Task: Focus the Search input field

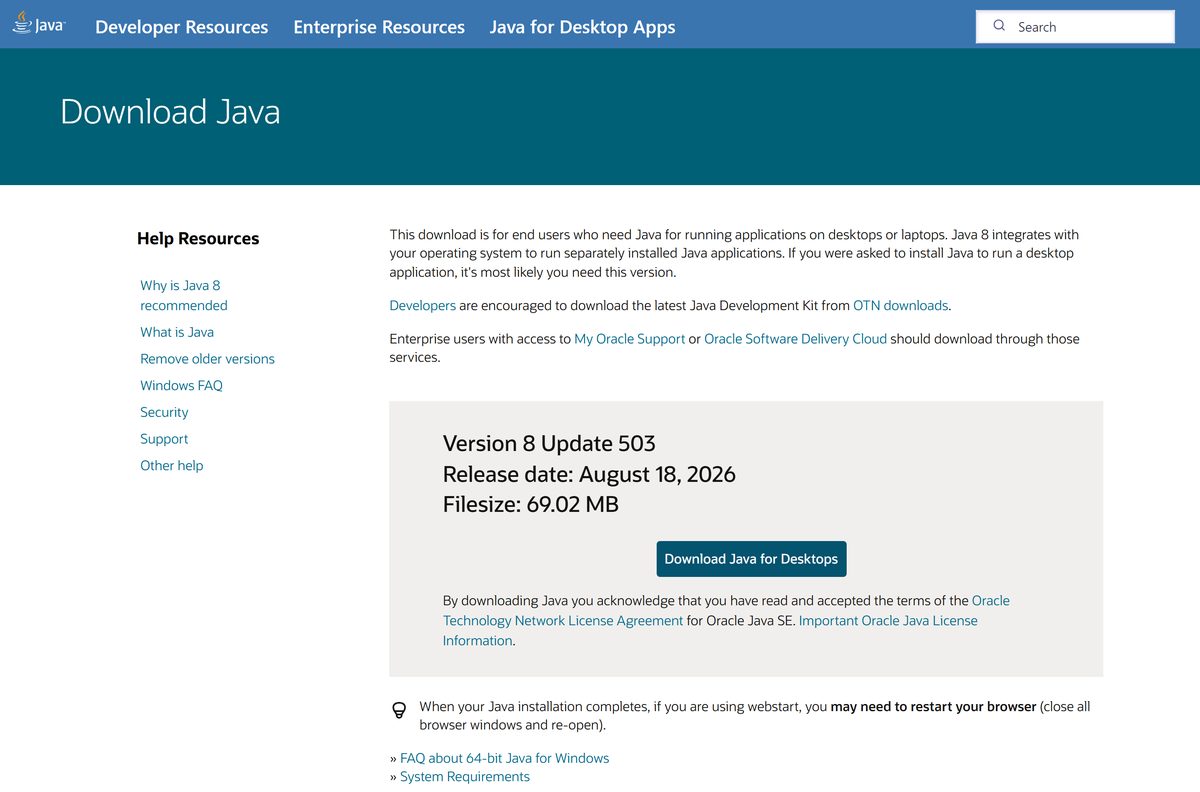Action: click(1075, 27)
